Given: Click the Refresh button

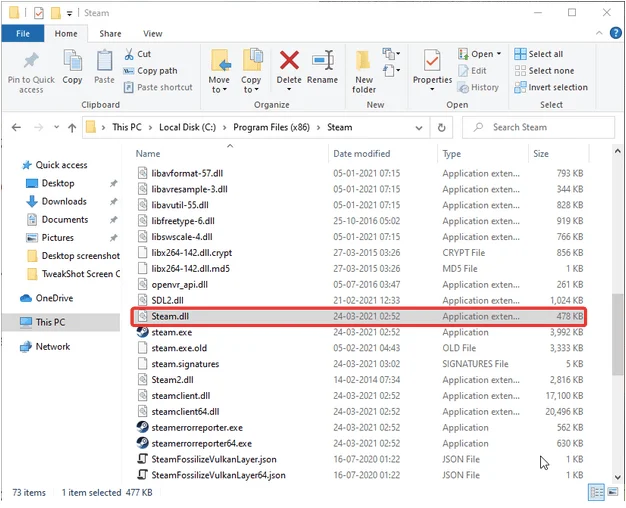Looking at the screenshot, I should coord(441,128).
